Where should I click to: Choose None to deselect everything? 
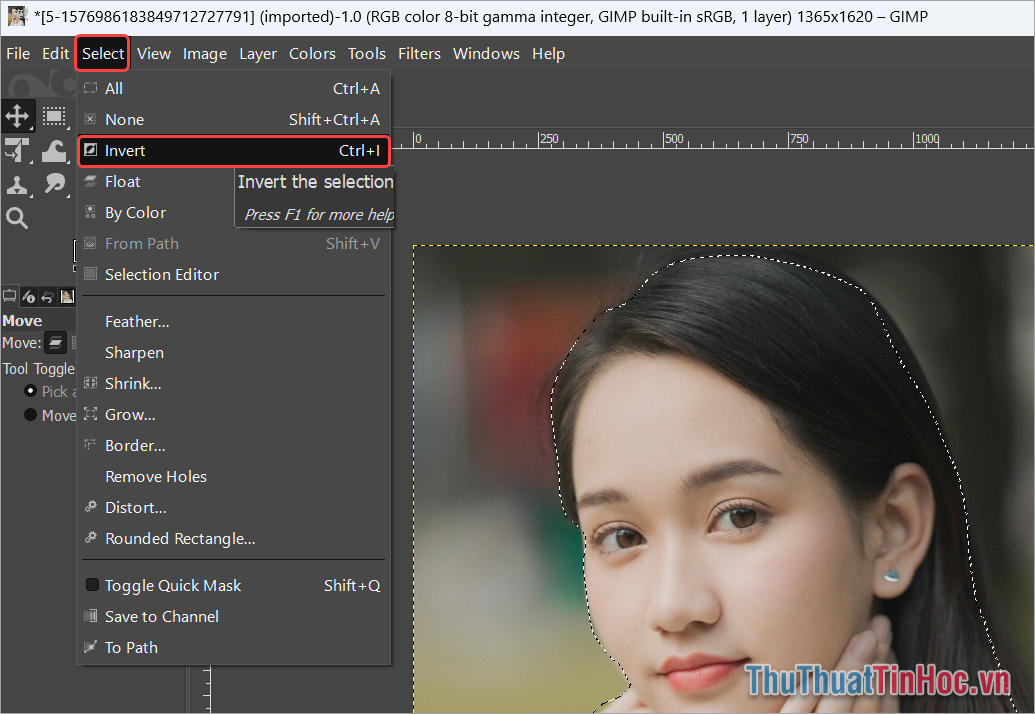[234, 119]
